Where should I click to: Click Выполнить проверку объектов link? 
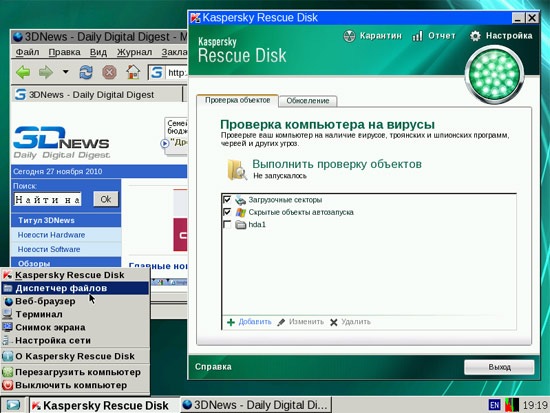(x=337, y=164)
